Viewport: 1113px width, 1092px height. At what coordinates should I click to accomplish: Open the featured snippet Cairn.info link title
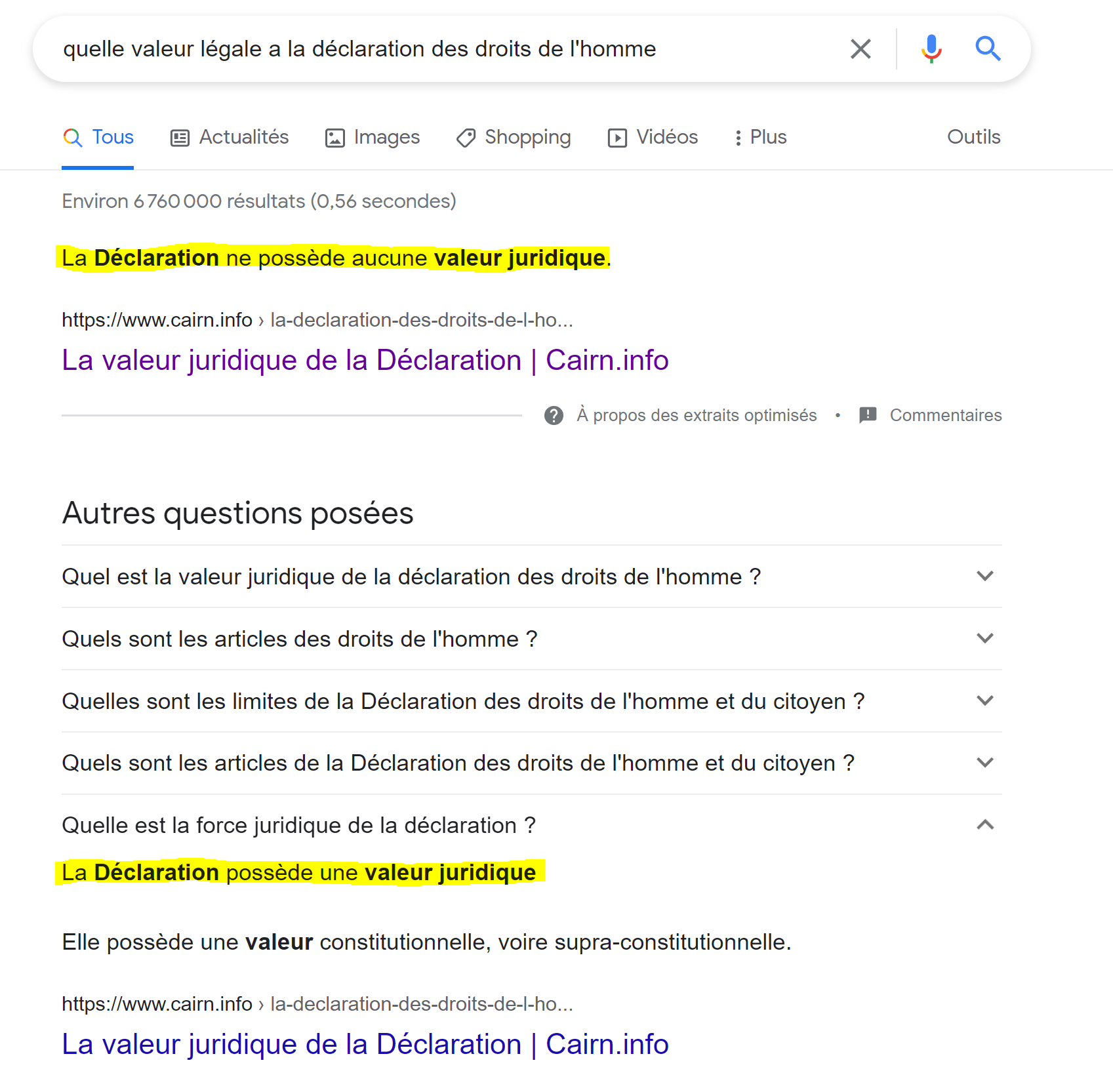pos(365,360)
